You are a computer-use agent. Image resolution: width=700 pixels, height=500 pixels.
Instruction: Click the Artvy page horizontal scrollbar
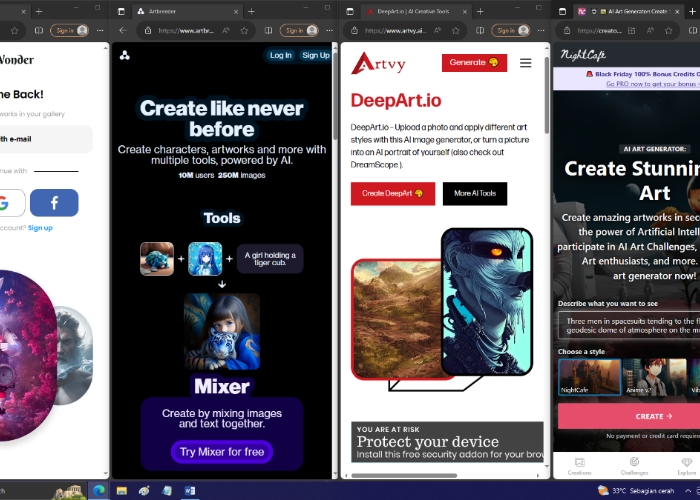pyautogui.click(x=404, y=475)
